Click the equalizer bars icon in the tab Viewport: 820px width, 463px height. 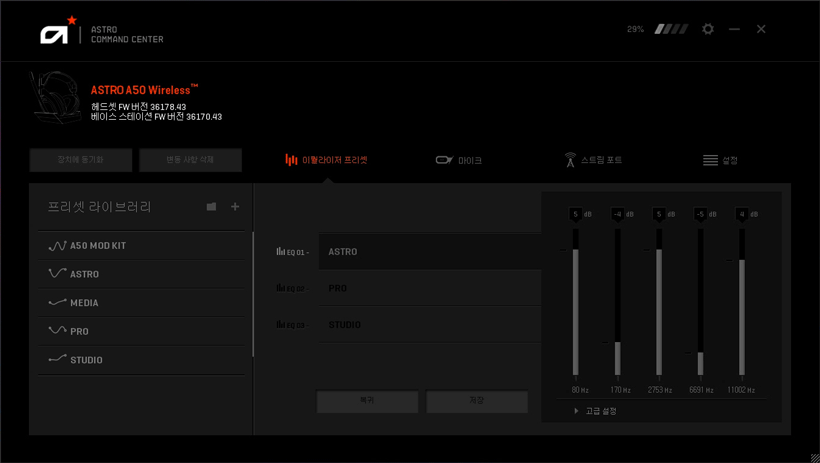click(291, 160)
